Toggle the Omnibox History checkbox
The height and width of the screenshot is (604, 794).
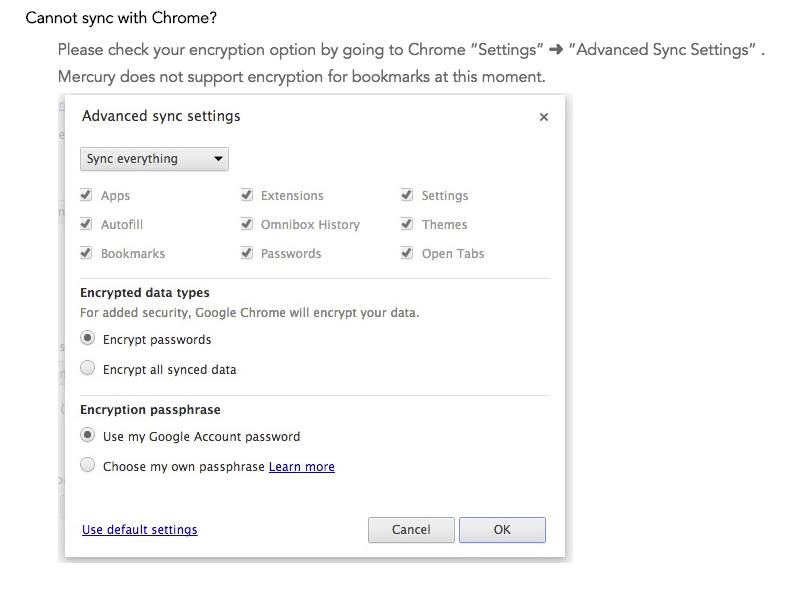coord(247,224)
